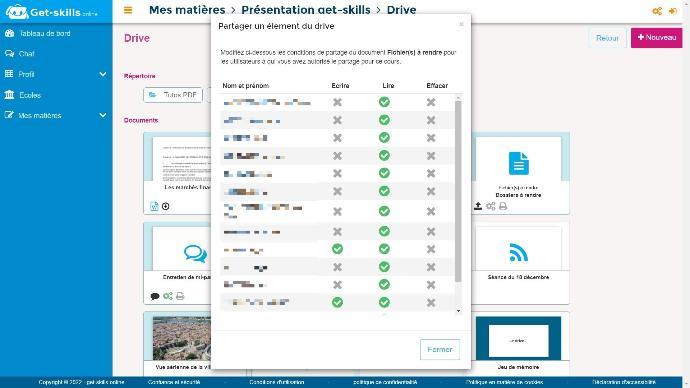
Task: Toggle Lire for the last visible user row
Action: click(384, 302)
